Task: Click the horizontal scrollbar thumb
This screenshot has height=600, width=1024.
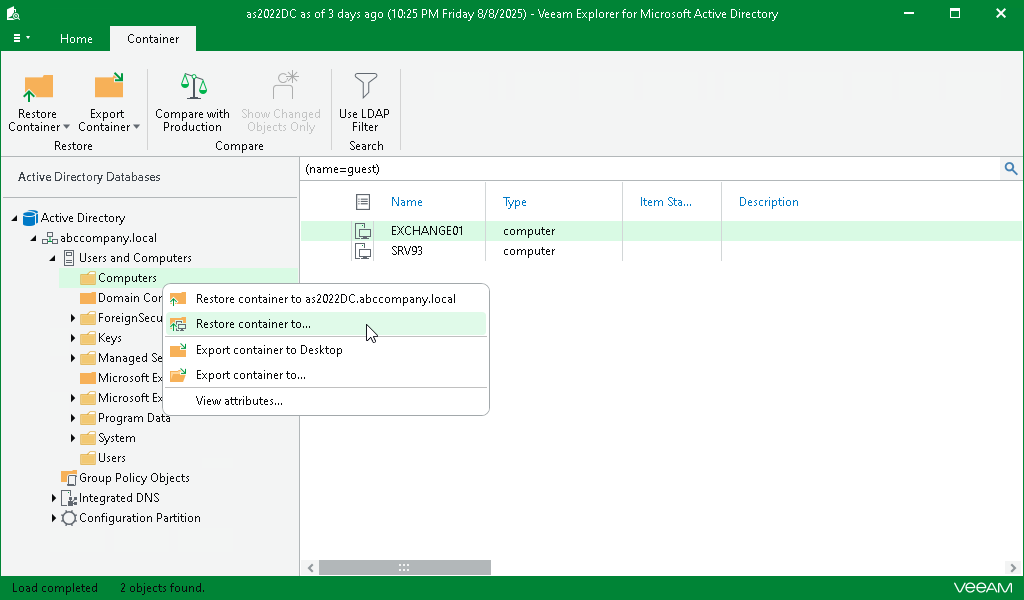Action: click(404, 568)
